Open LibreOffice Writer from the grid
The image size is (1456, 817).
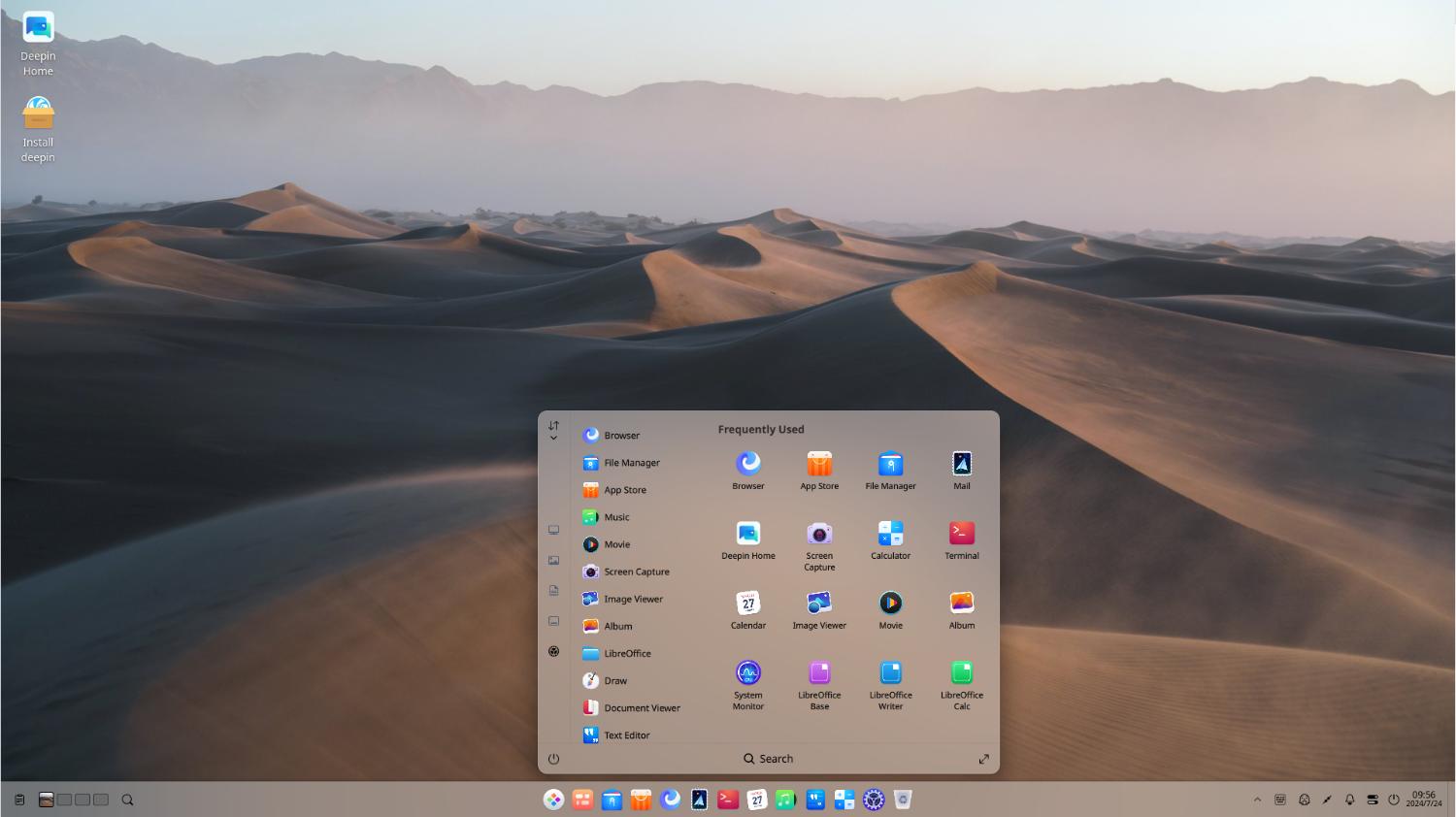890,685
